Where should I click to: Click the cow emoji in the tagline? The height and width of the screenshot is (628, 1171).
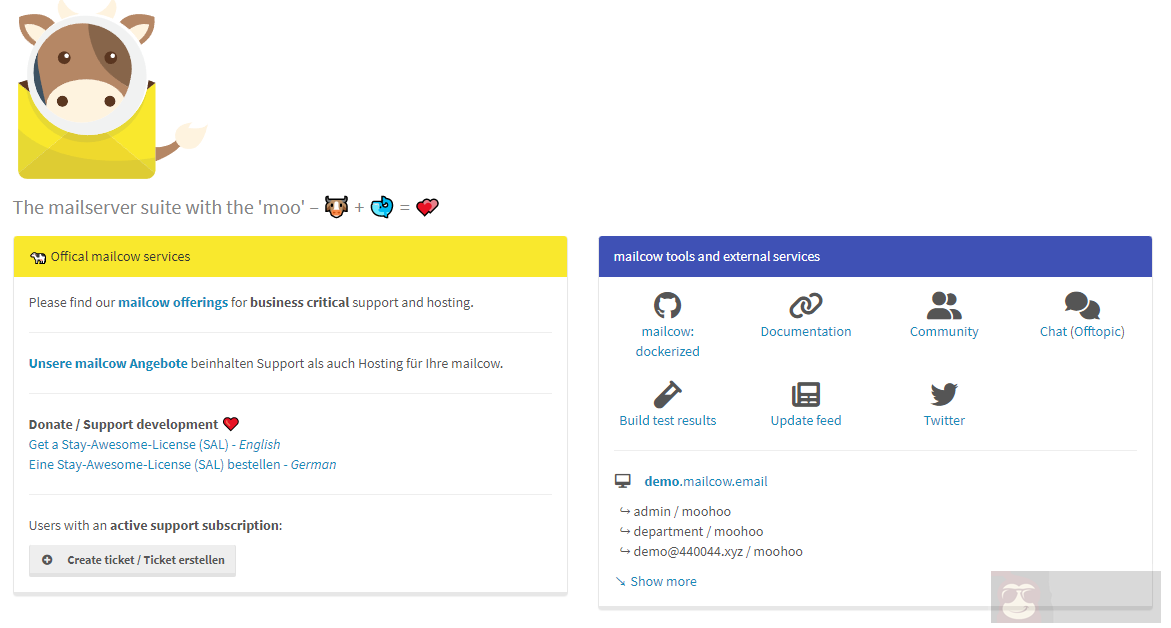[x=336, y=207]
